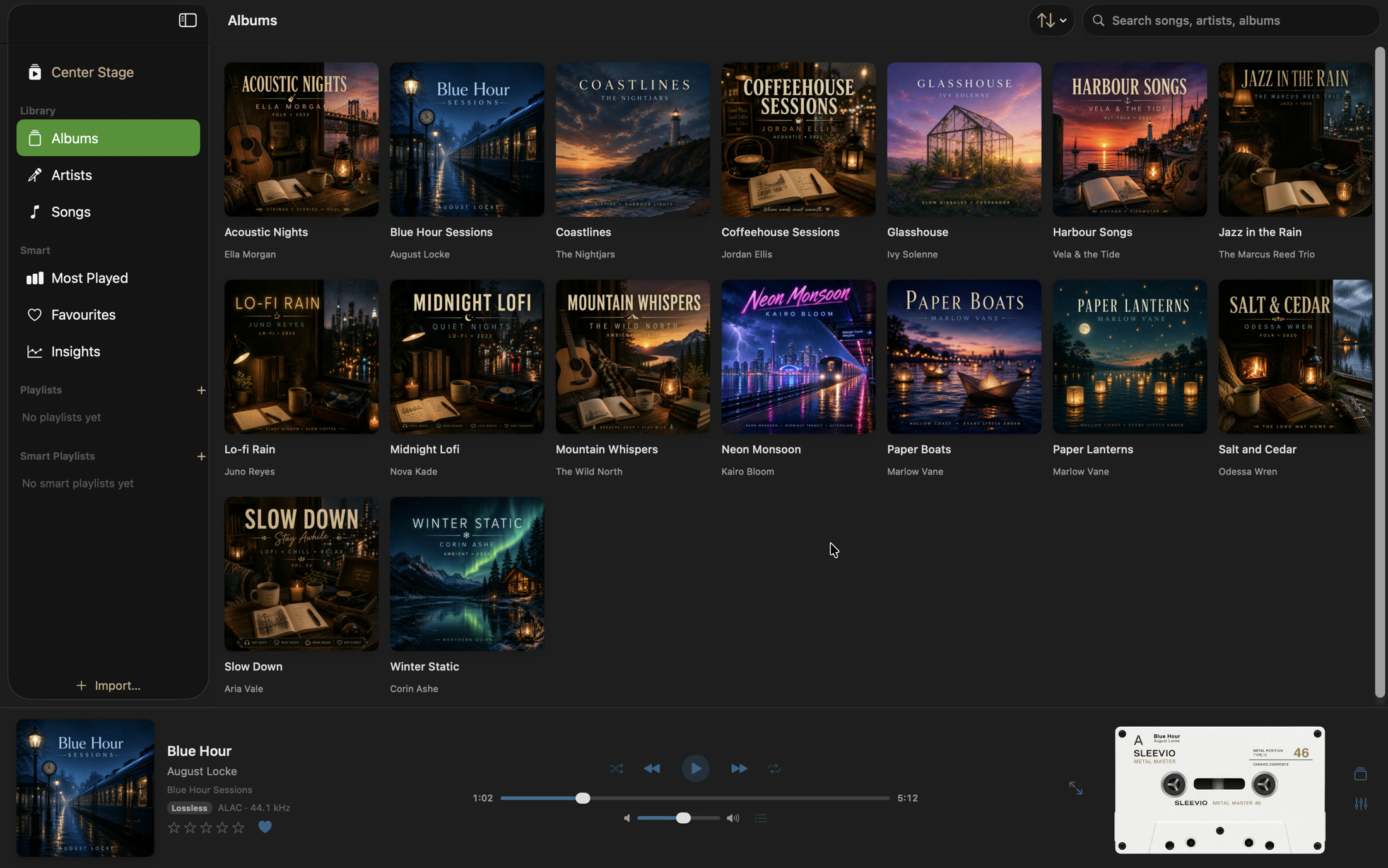Click artist Vela & the Tide
Viewport: 1388px width, 868px height.
(1086, 254)
